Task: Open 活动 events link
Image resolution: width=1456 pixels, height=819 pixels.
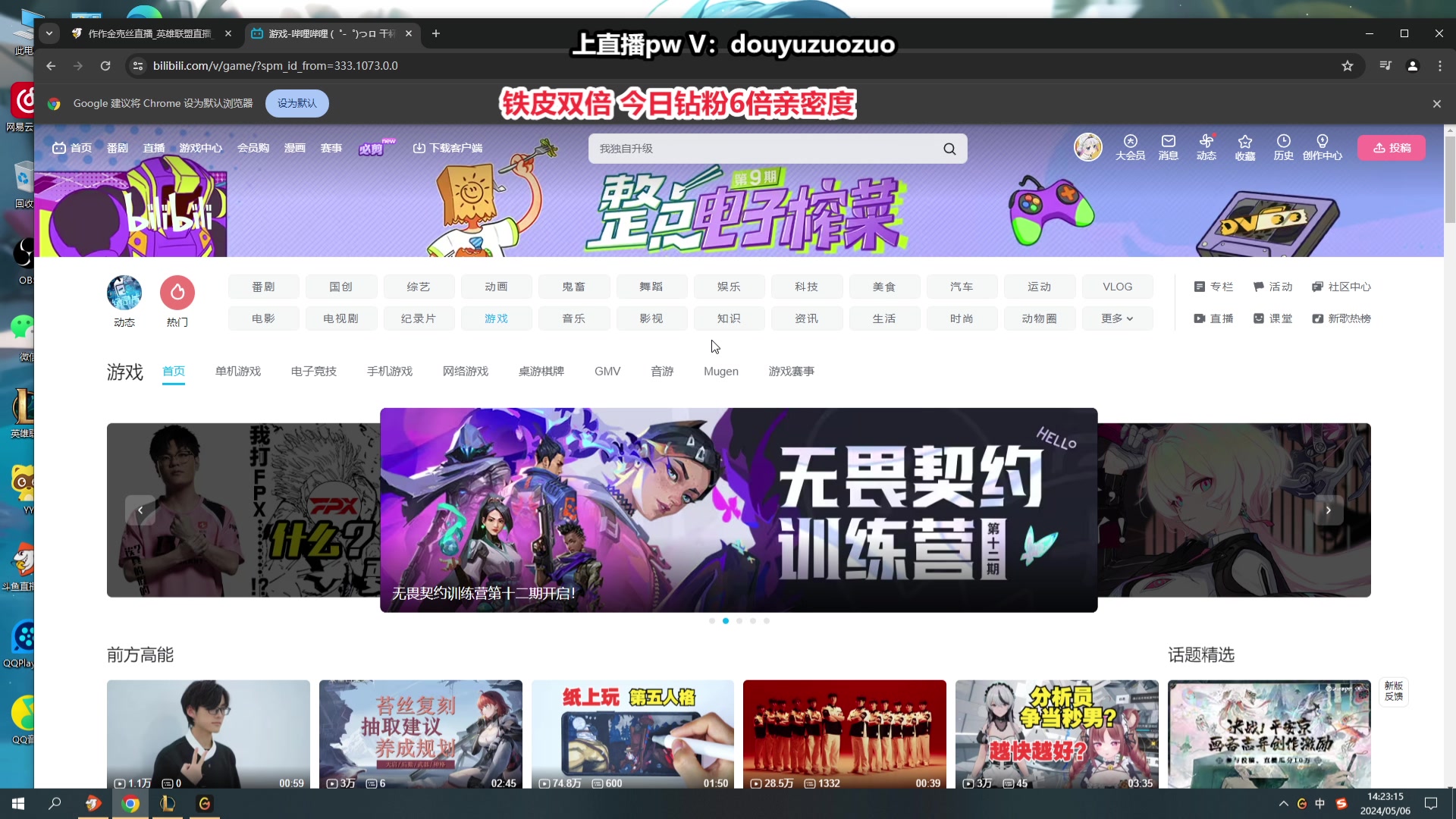Action: (x=1272, y=287)
